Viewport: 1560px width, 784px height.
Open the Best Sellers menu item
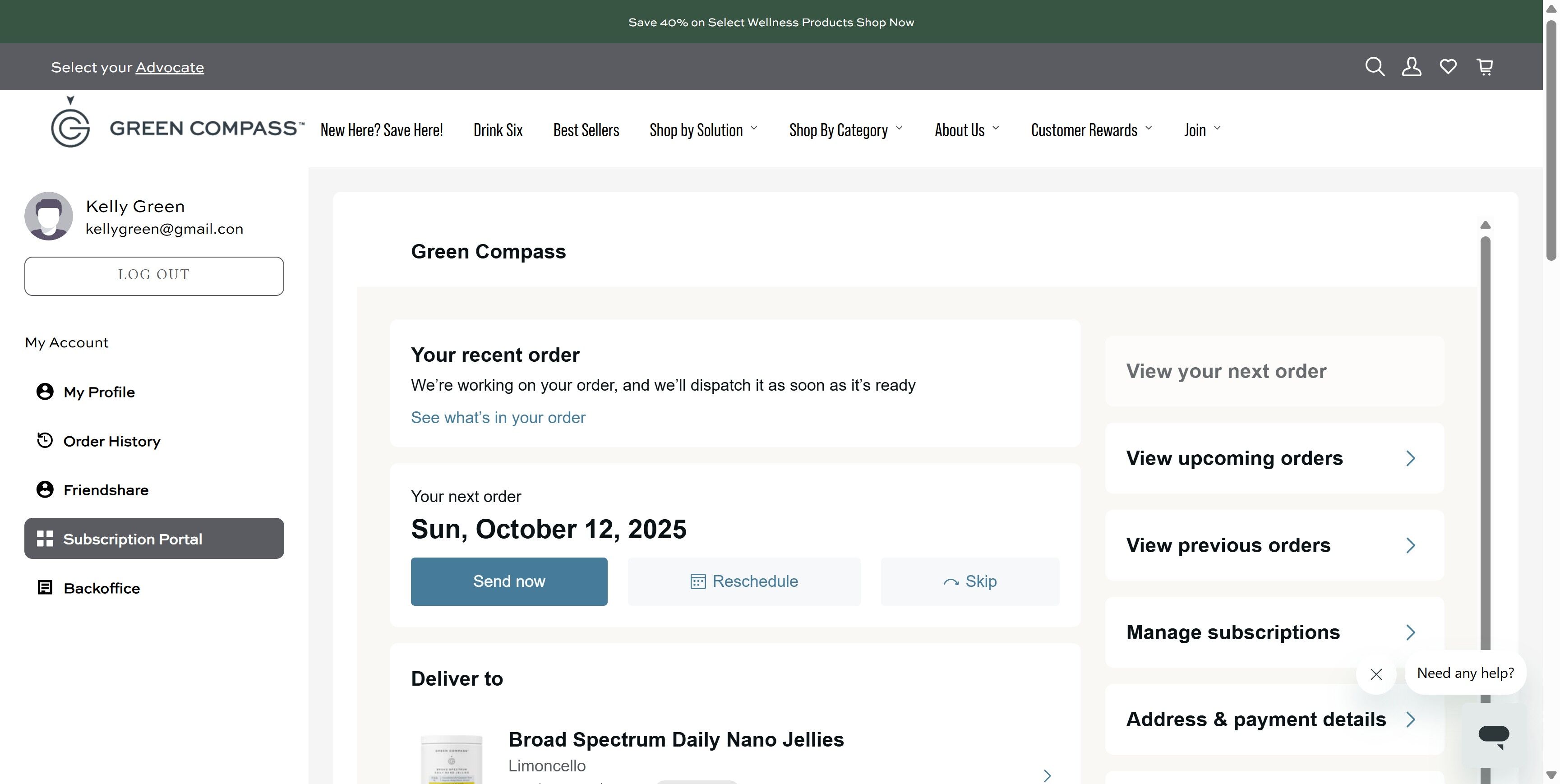586,130
